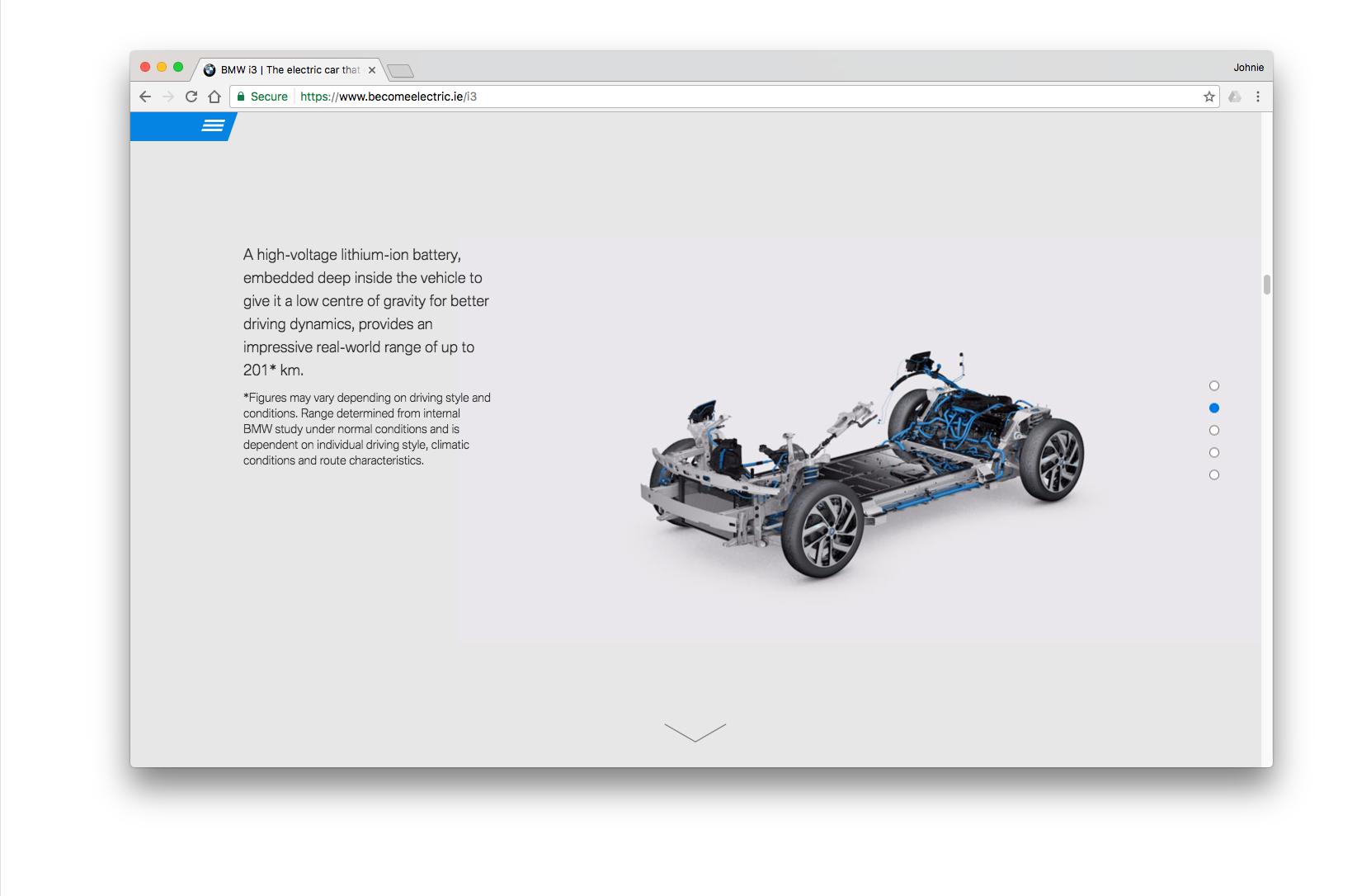The image size is (1357, 896).
Task: Click the page vertical scrollbar thumb
Action: pyautogui.click(x=1266, y=284)
